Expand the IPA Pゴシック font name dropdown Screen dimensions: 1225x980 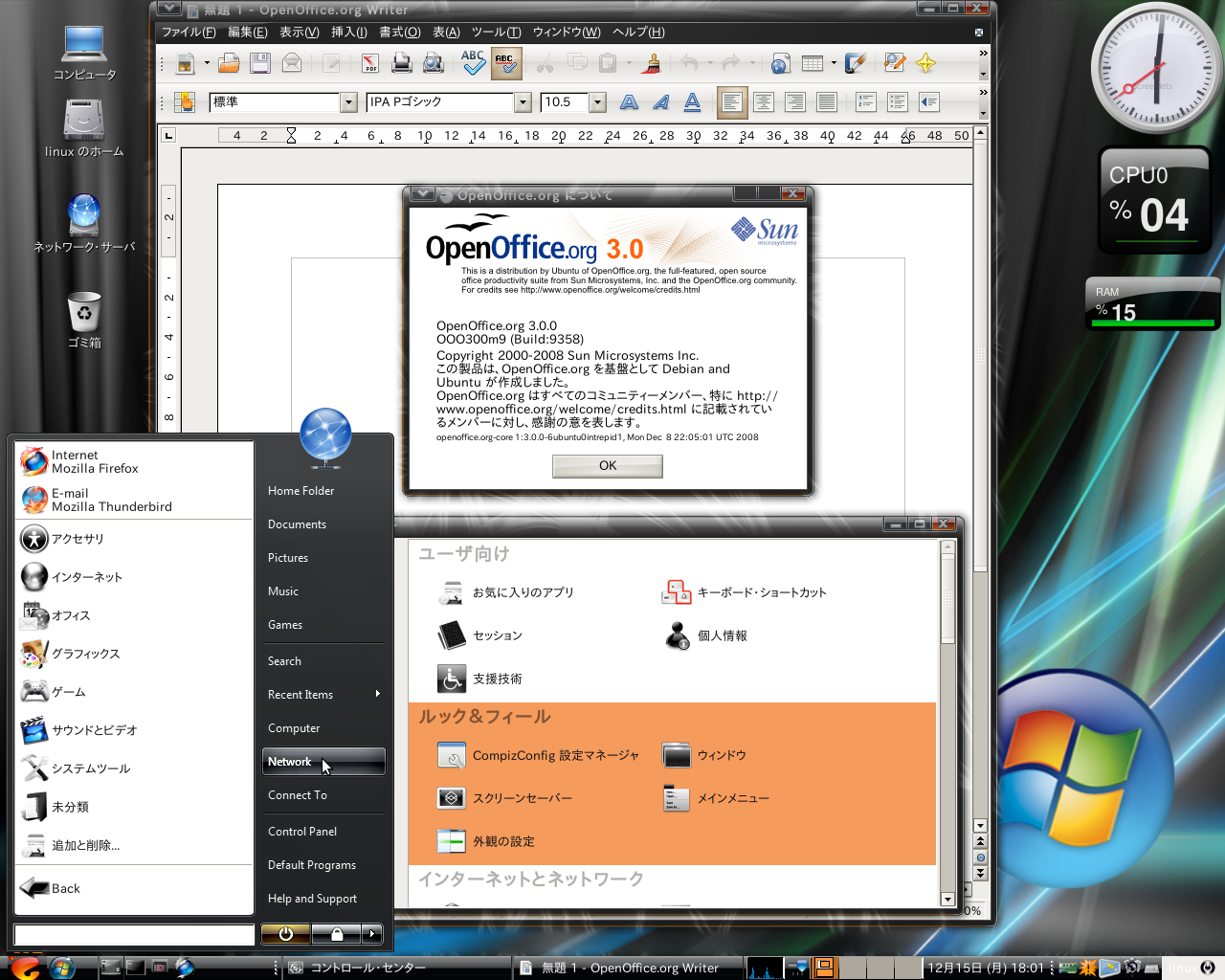[523, 101]
